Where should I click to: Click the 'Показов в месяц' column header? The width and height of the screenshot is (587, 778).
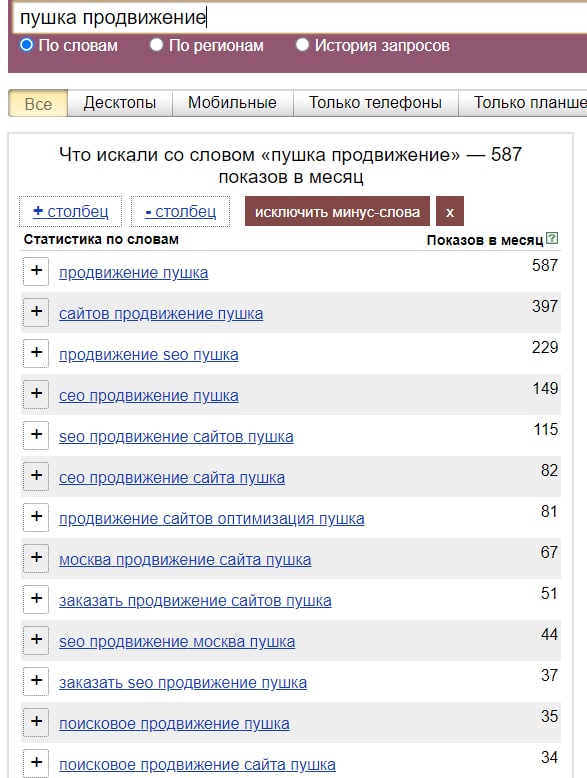485,240
